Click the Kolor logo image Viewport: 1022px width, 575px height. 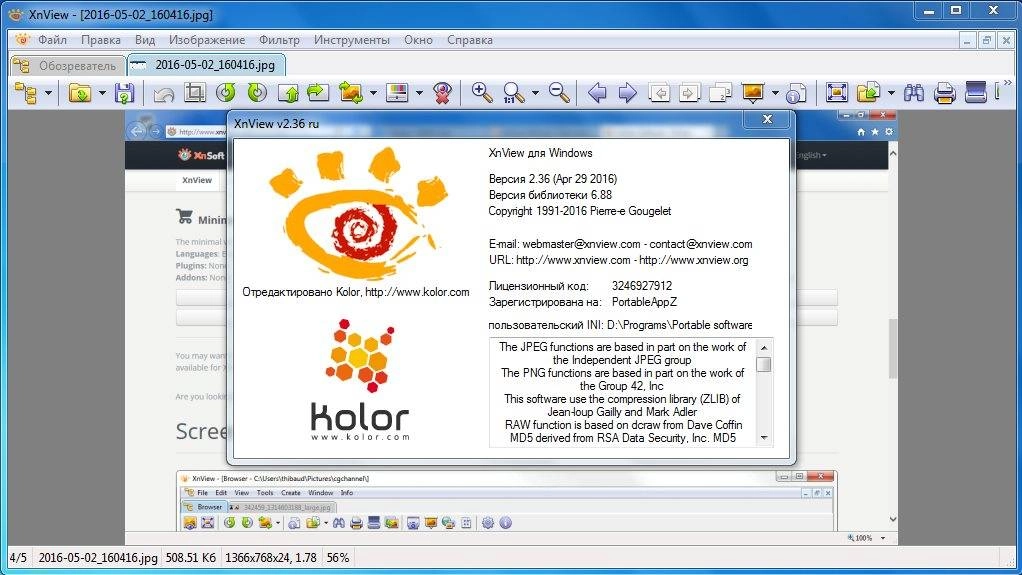point(360,380)
